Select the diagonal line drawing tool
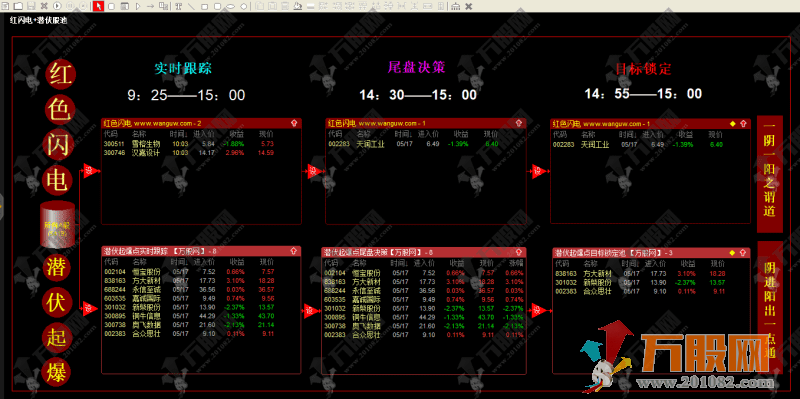 pyautogui.click(x=191, y=6)
